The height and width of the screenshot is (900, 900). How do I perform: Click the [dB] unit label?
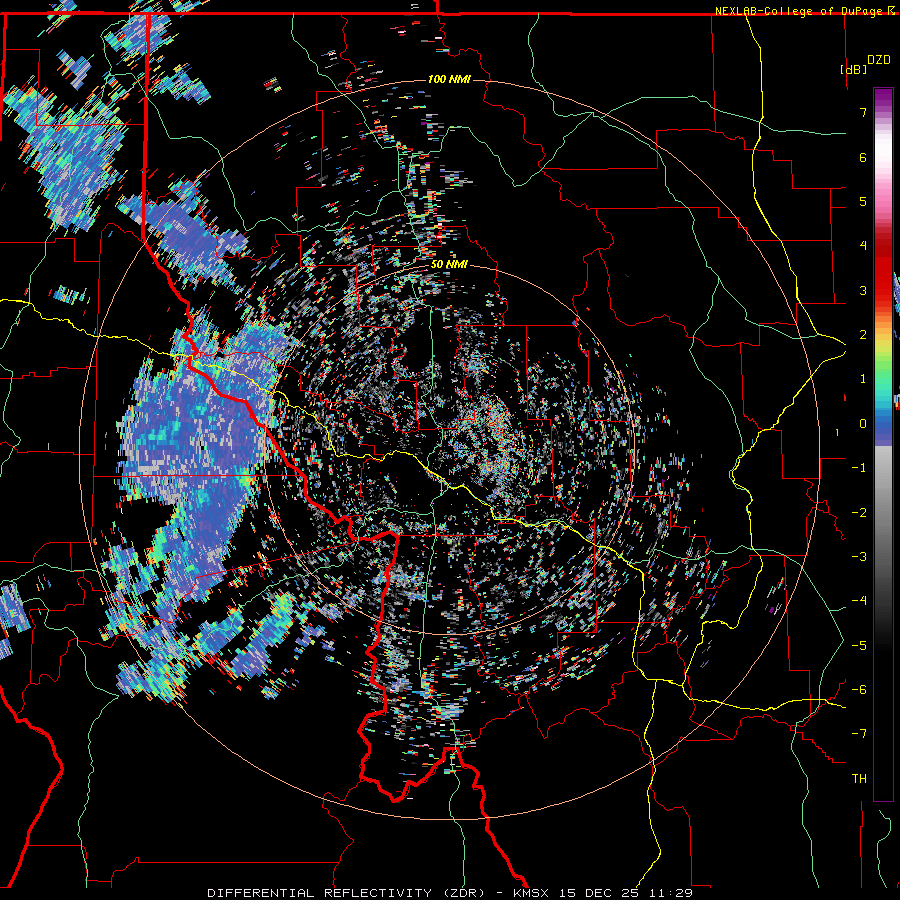[x=853, y=69]
